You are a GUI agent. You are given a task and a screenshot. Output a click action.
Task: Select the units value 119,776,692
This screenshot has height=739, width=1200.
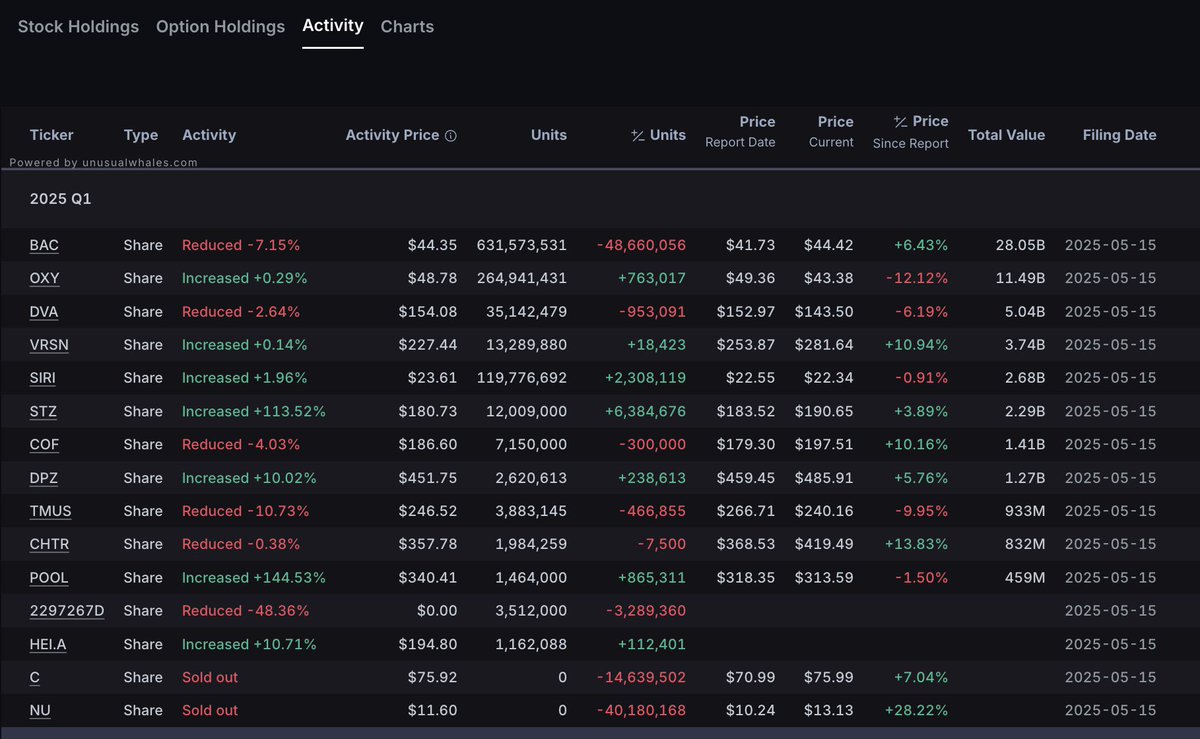click(x=522, y=378)
